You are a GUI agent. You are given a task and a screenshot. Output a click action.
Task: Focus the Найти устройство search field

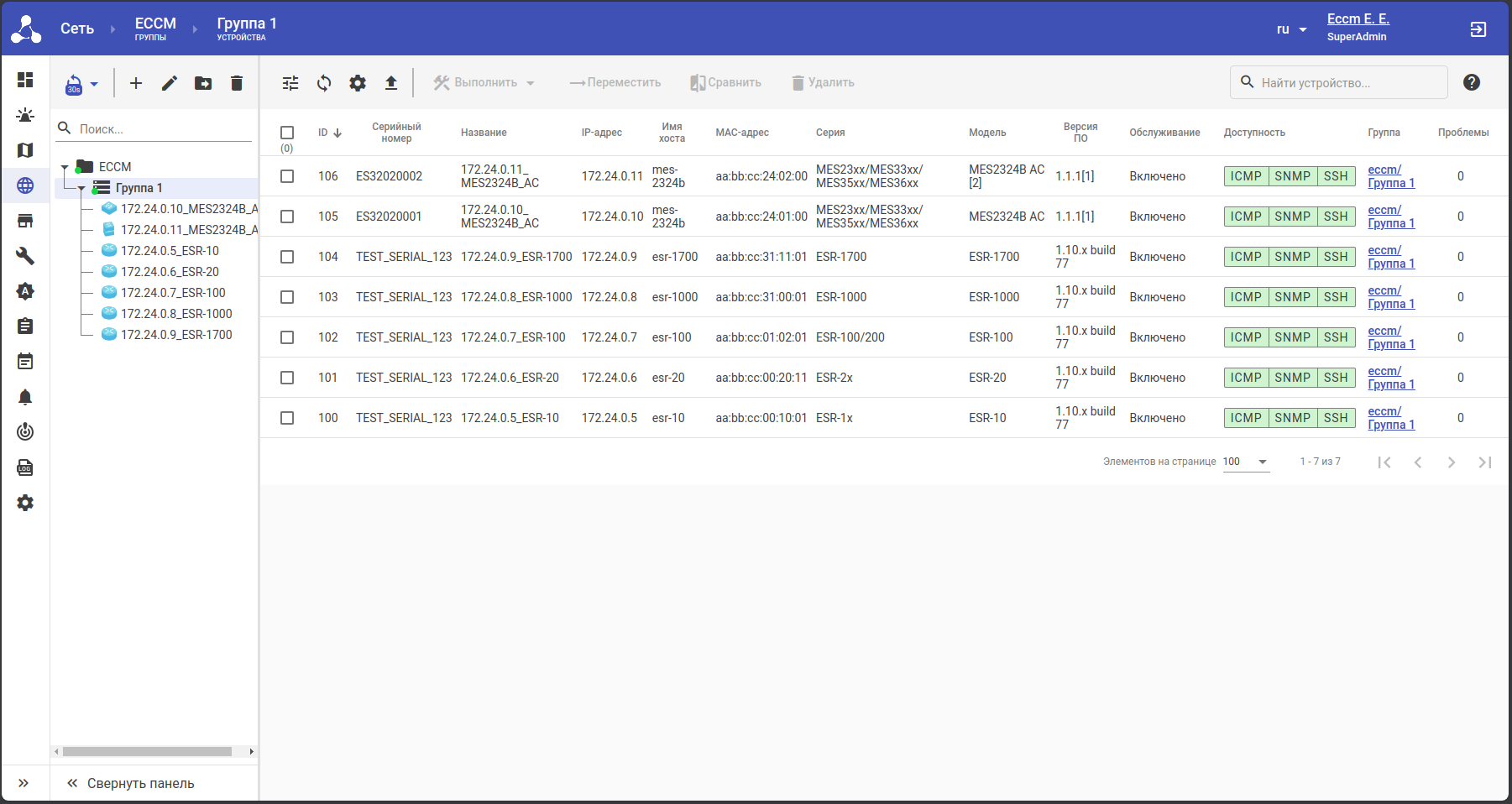click(1338, 82)
